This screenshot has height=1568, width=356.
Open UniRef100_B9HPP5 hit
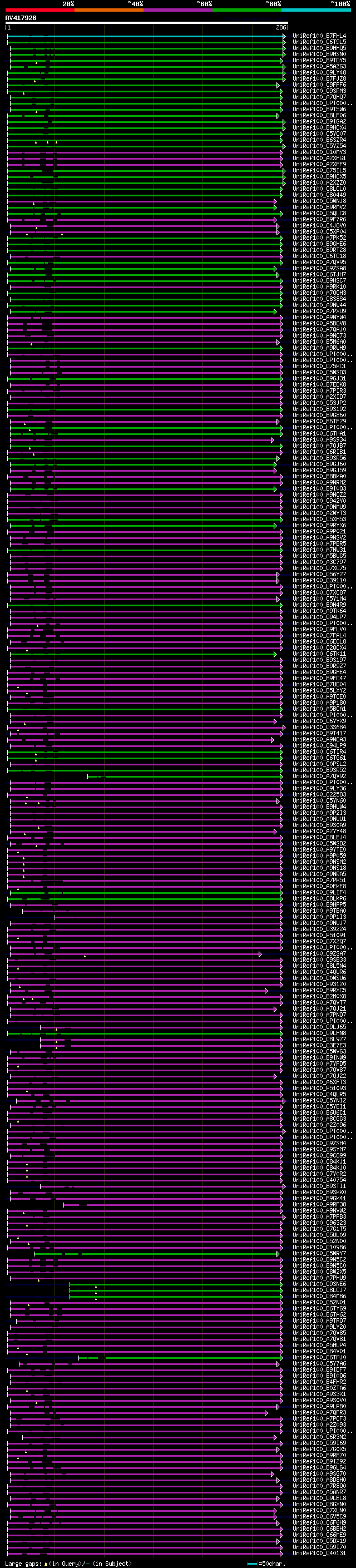(319, 905)
